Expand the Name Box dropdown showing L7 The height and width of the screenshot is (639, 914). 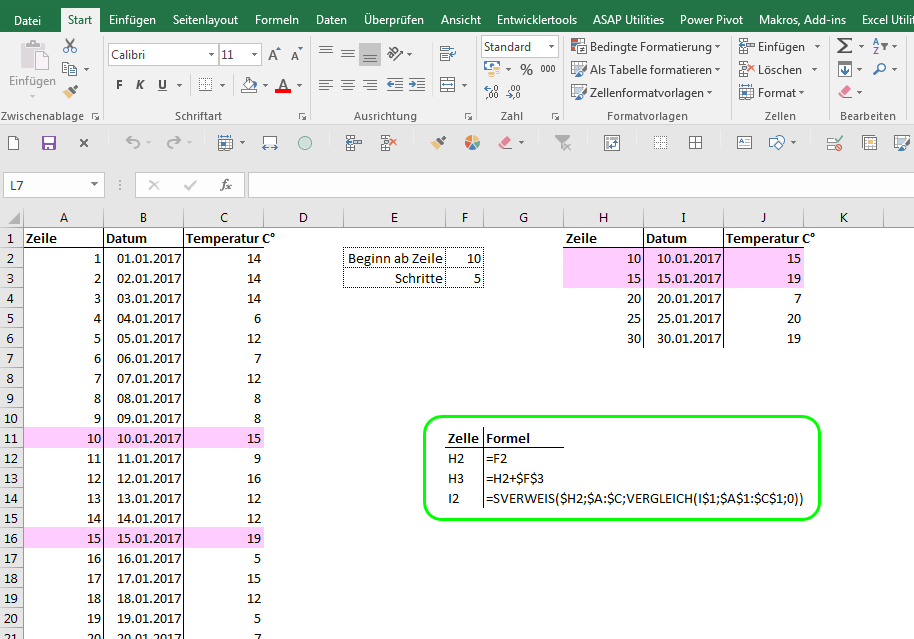point(95,185)
